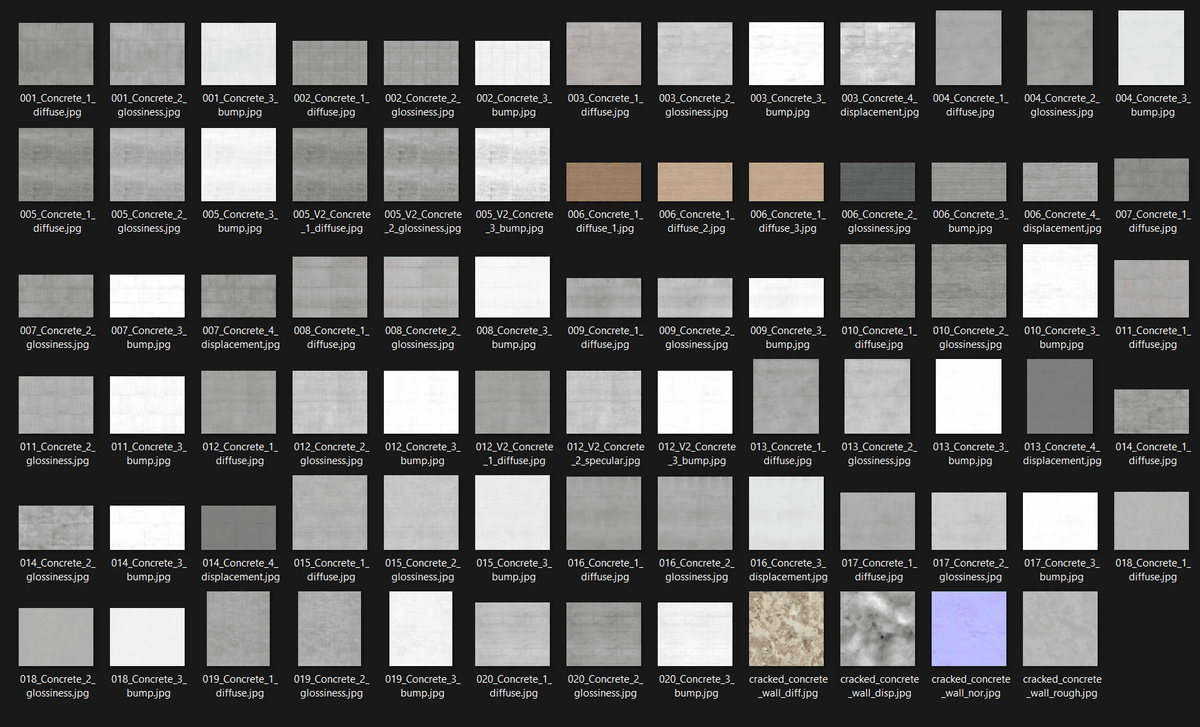Select 004_Concrete_2_glossiness.jpg
Image resolution: width=1200 pixels, height=727 pixels.
[1060, 52]
